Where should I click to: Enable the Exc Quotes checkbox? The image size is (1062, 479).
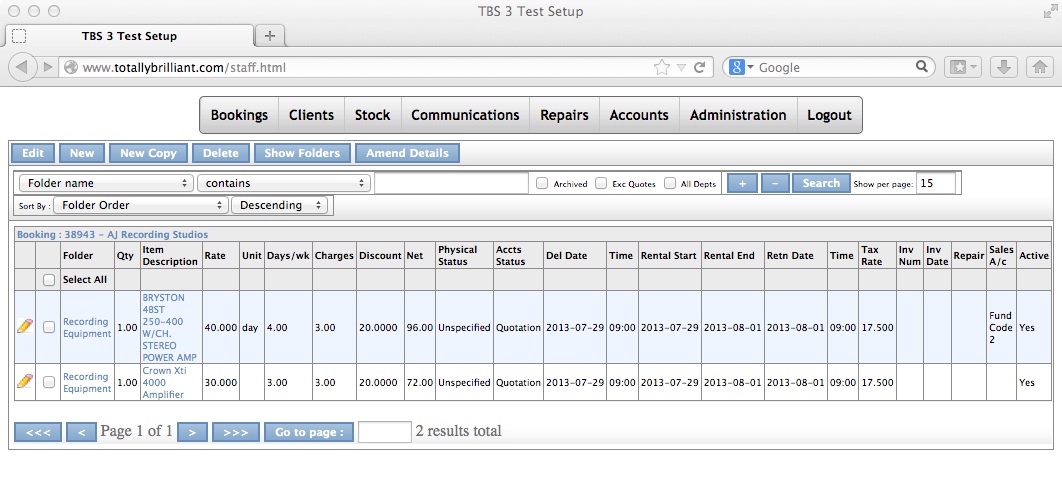(601, 183)
